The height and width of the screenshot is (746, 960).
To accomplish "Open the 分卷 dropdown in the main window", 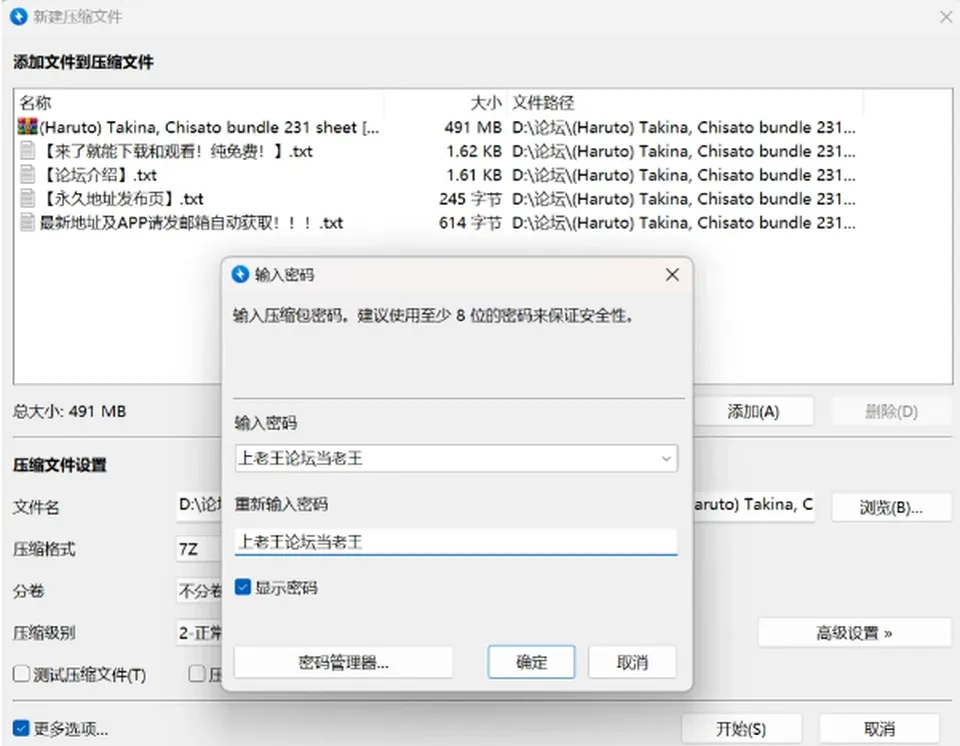I will [198, 590].
